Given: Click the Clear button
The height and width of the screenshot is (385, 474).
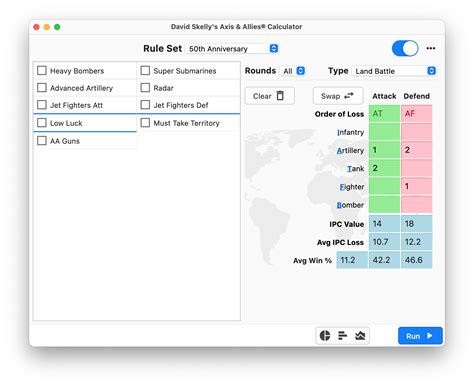Looking at the screenshot, I should (x=270, y=96).
